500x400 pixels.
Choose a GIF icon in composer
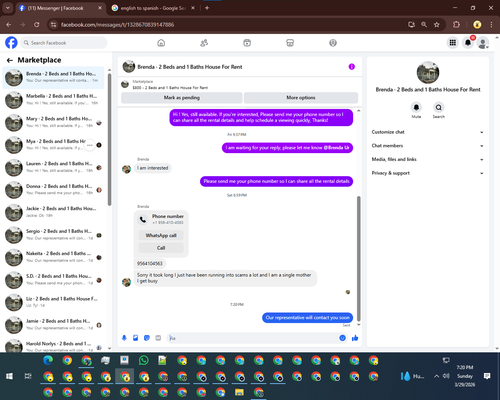[x=158, y=338]
